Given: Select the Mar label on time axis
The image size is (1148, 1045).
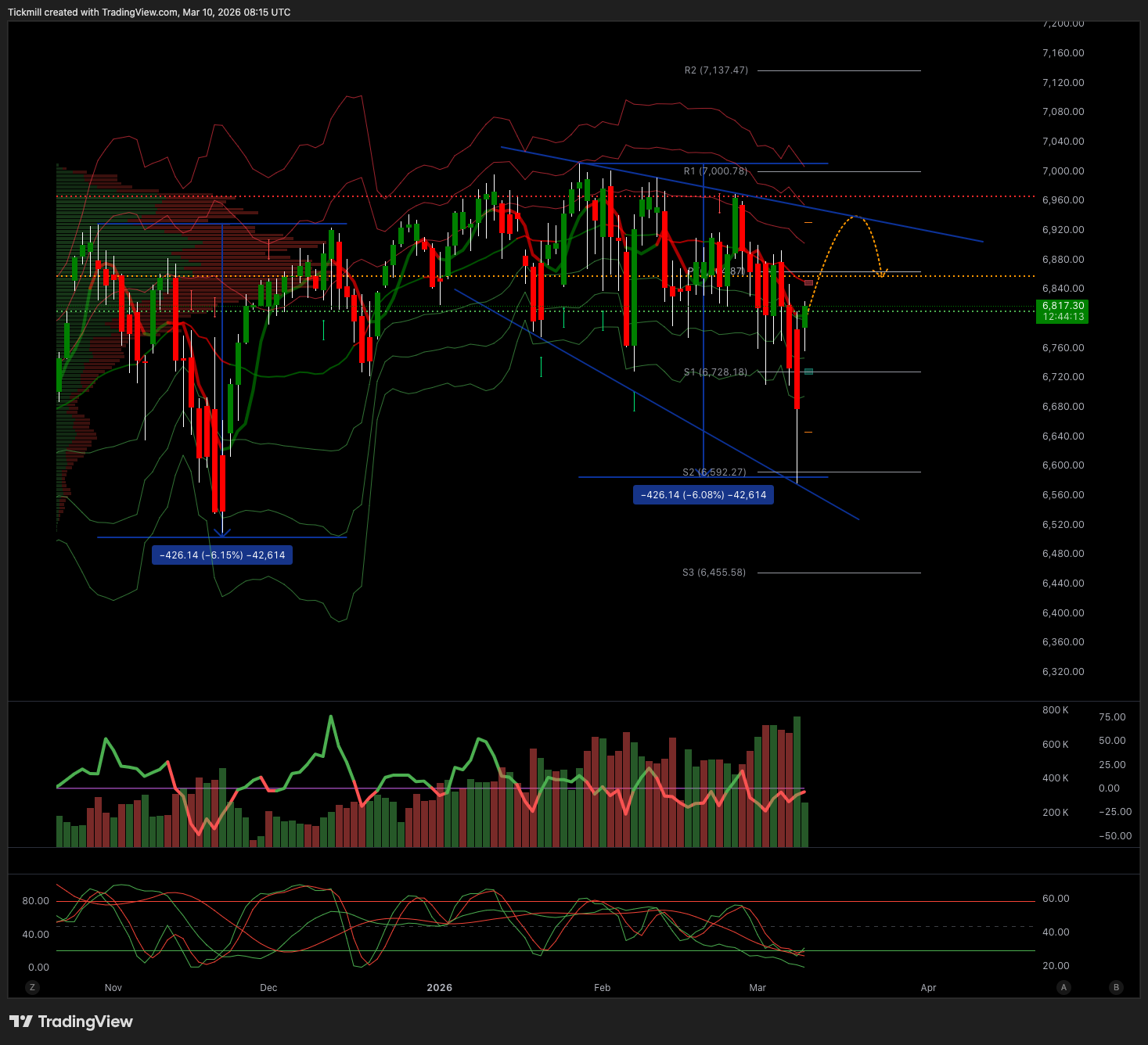Looking at the screenshot, I should coord(758,988).
